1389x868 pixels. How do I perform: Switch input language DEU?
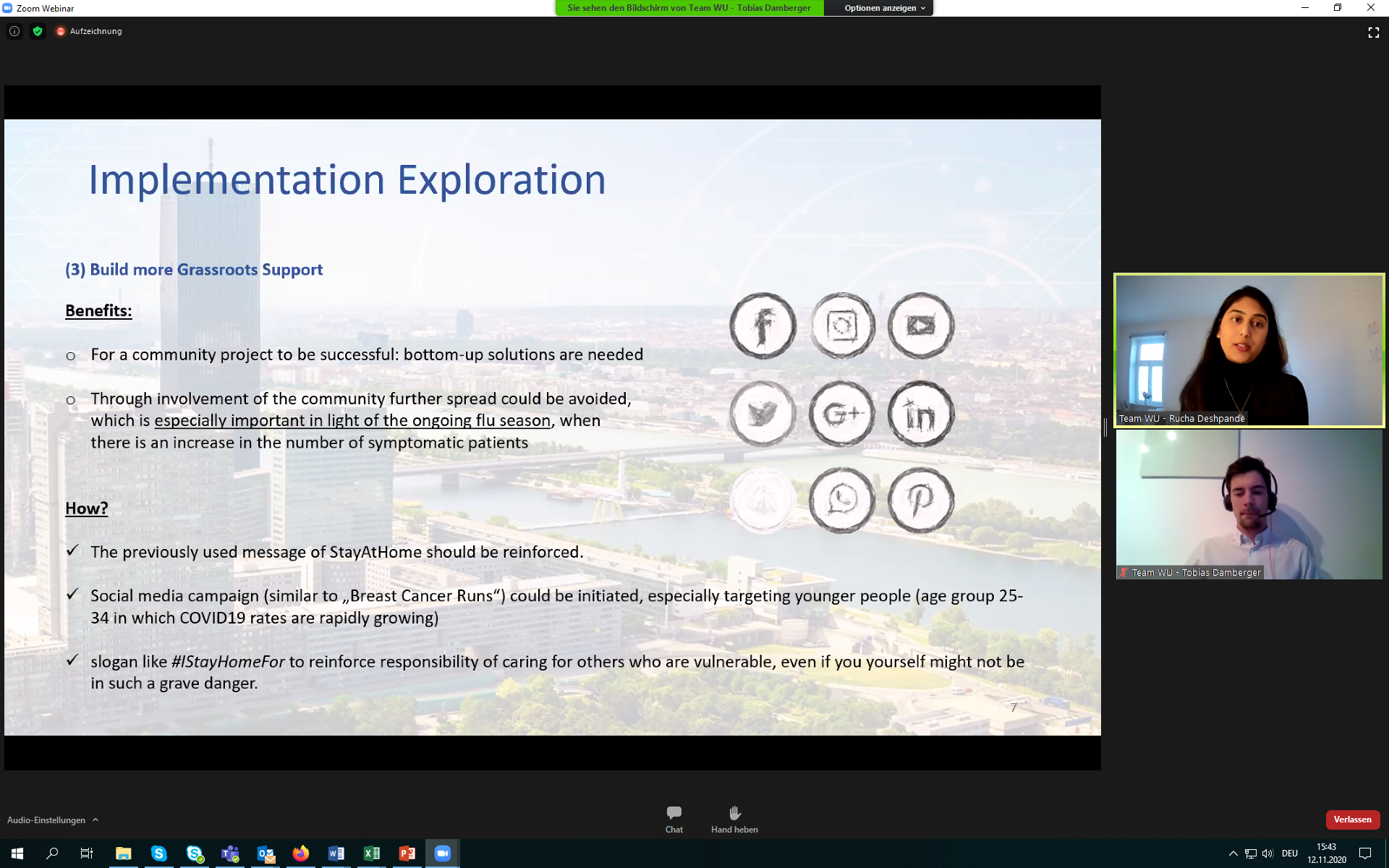(1290, 854)
